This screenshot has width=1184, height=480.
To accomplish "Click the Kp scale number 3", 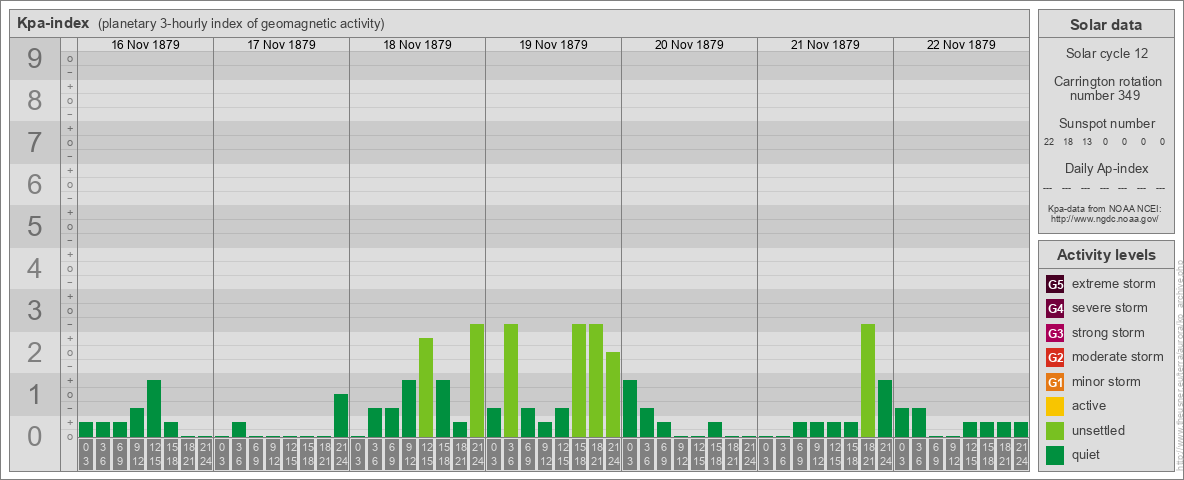I will click(35, 310).
